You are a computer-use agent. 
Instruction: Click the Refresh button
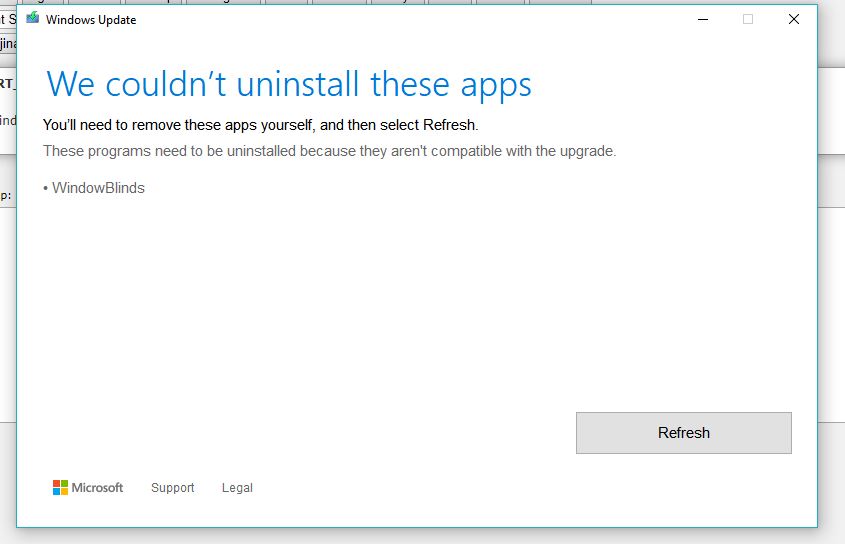(x=683, y=433)
